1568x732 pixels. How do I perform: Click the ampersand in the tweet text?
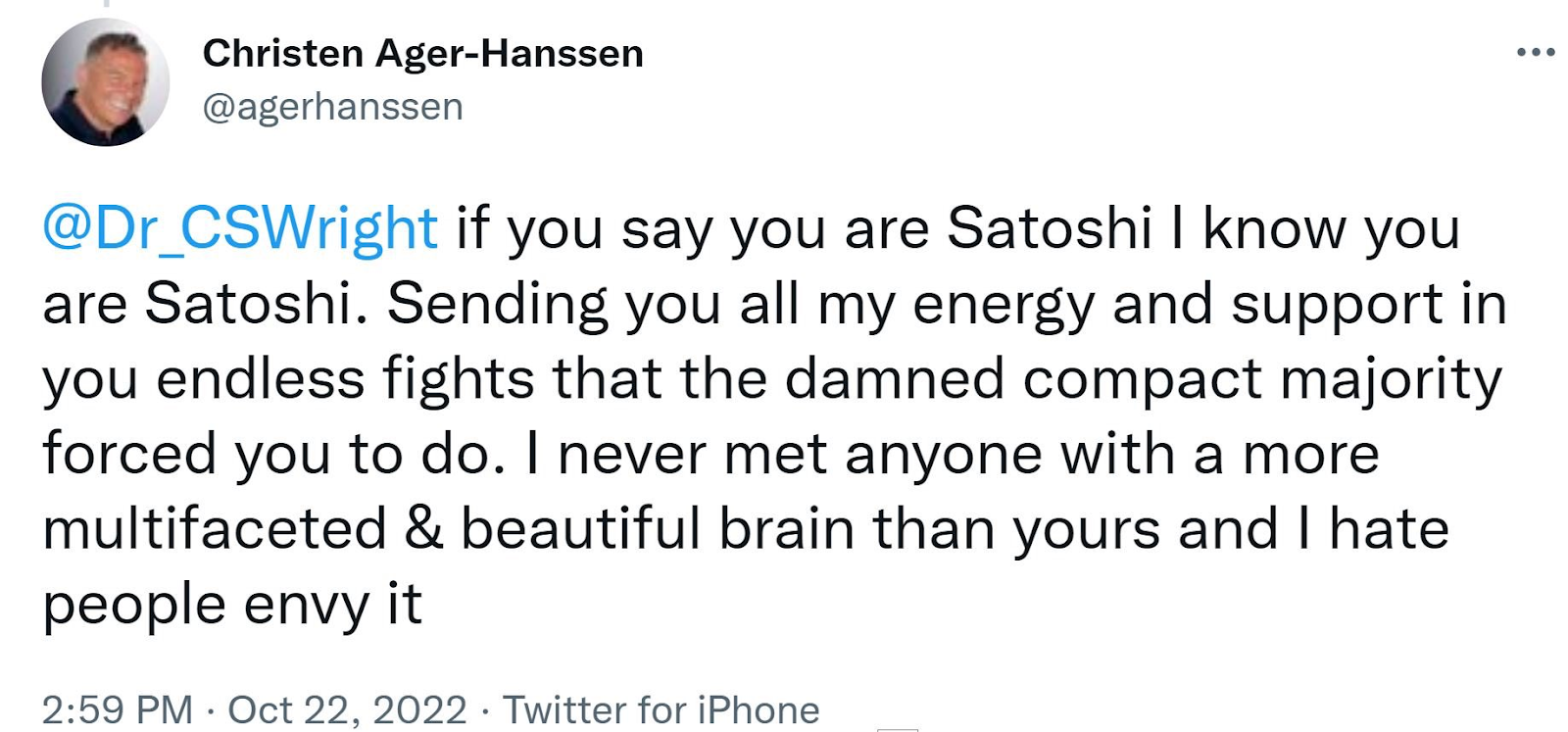click(423, 529)
